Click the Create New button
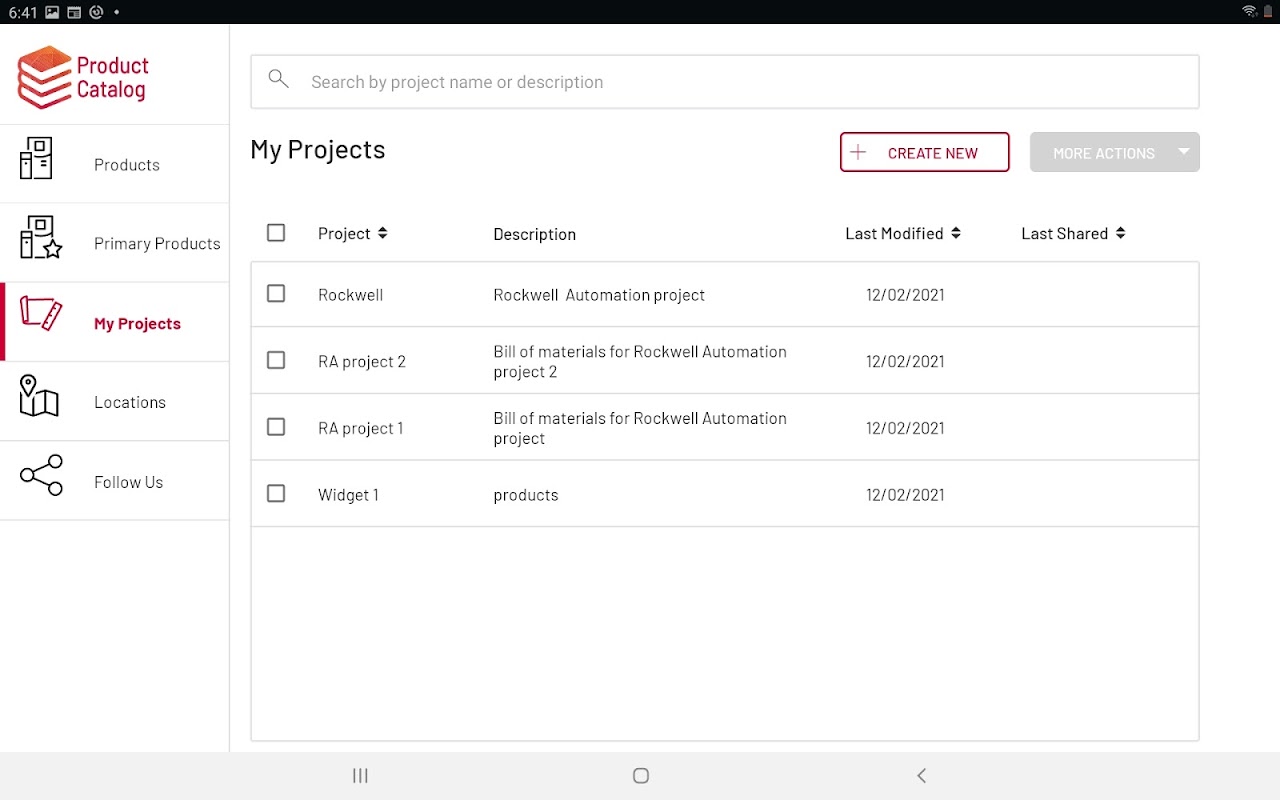The width and height of the screenshot is (1280, 800). (x=924, y=152)
